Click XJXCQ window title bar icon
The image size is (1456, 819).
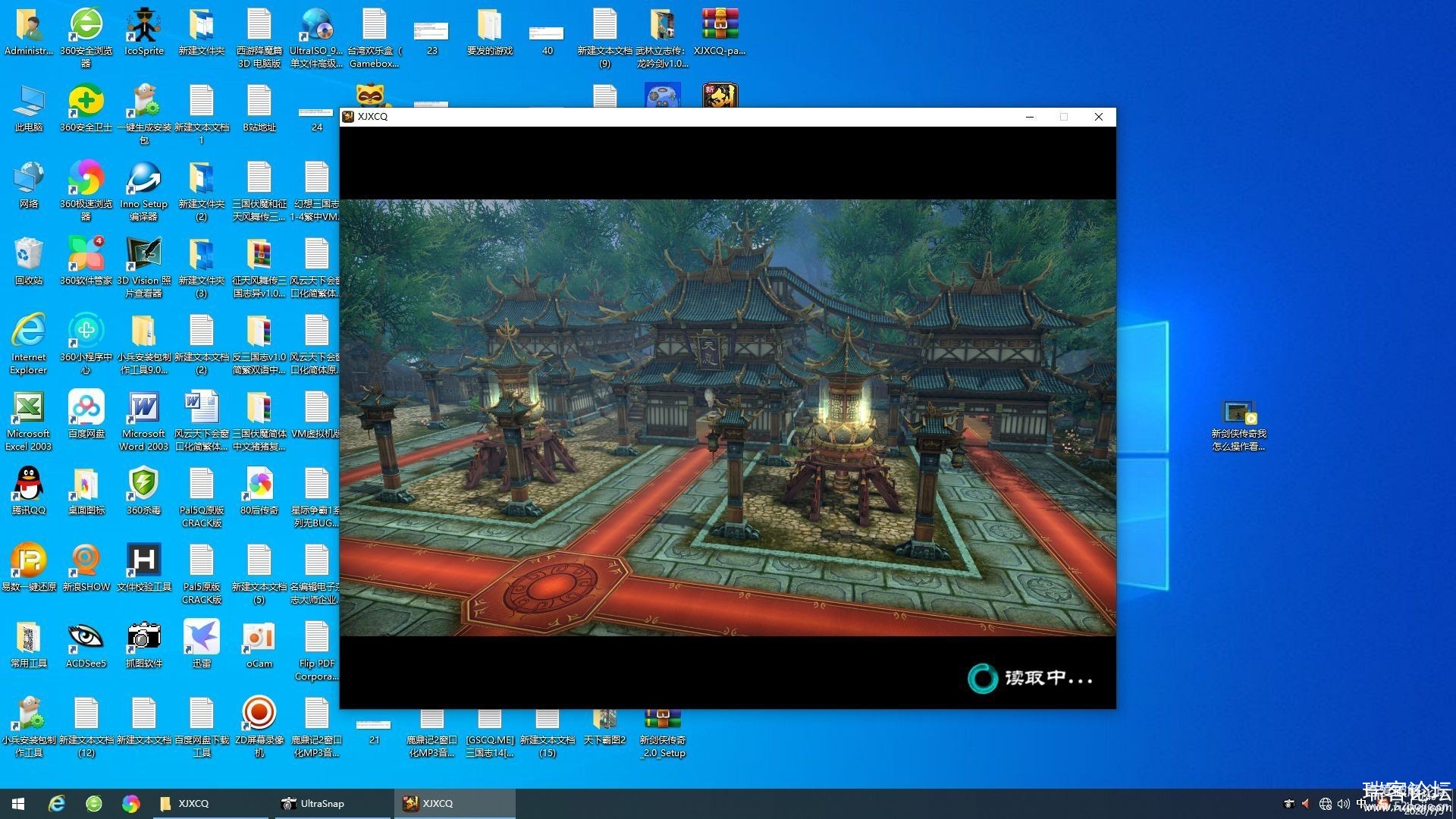pos(348,117)
